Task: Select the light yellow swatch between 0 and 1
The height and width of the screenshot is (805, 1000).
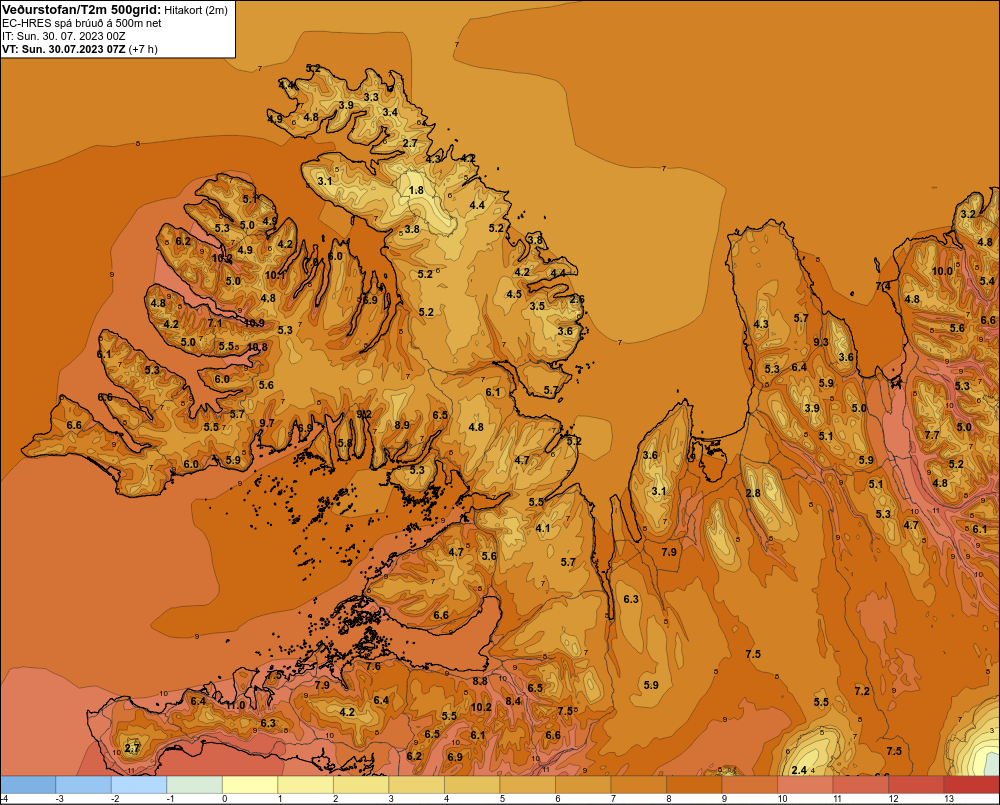Action: pos(250,784)
